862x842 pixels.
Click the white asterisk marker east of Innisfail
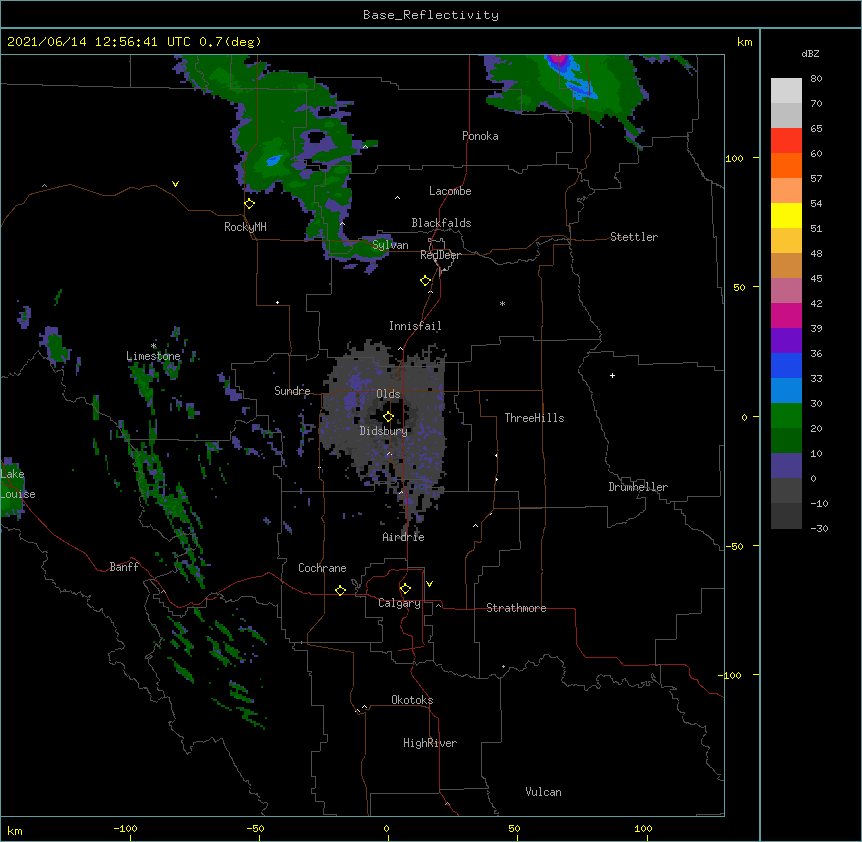pos(502,303)
